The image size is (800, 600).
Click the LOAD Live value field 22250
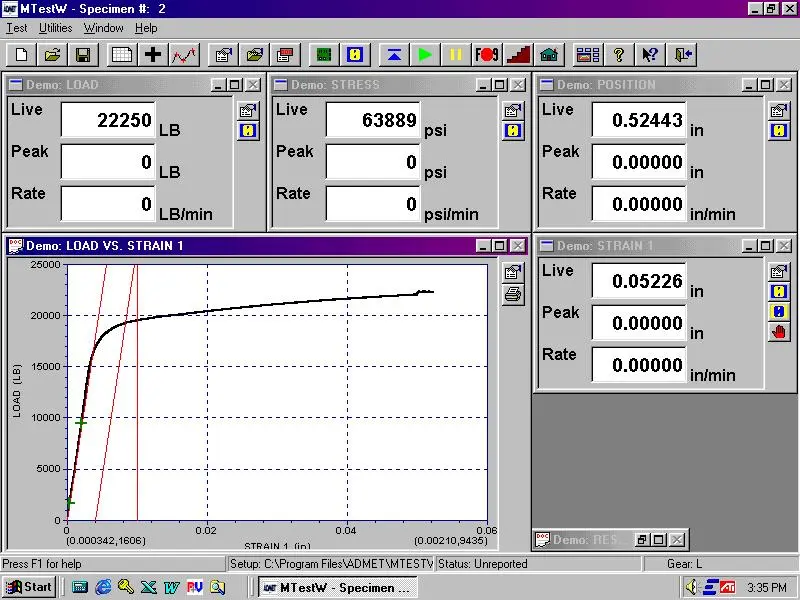pos(108,120)
